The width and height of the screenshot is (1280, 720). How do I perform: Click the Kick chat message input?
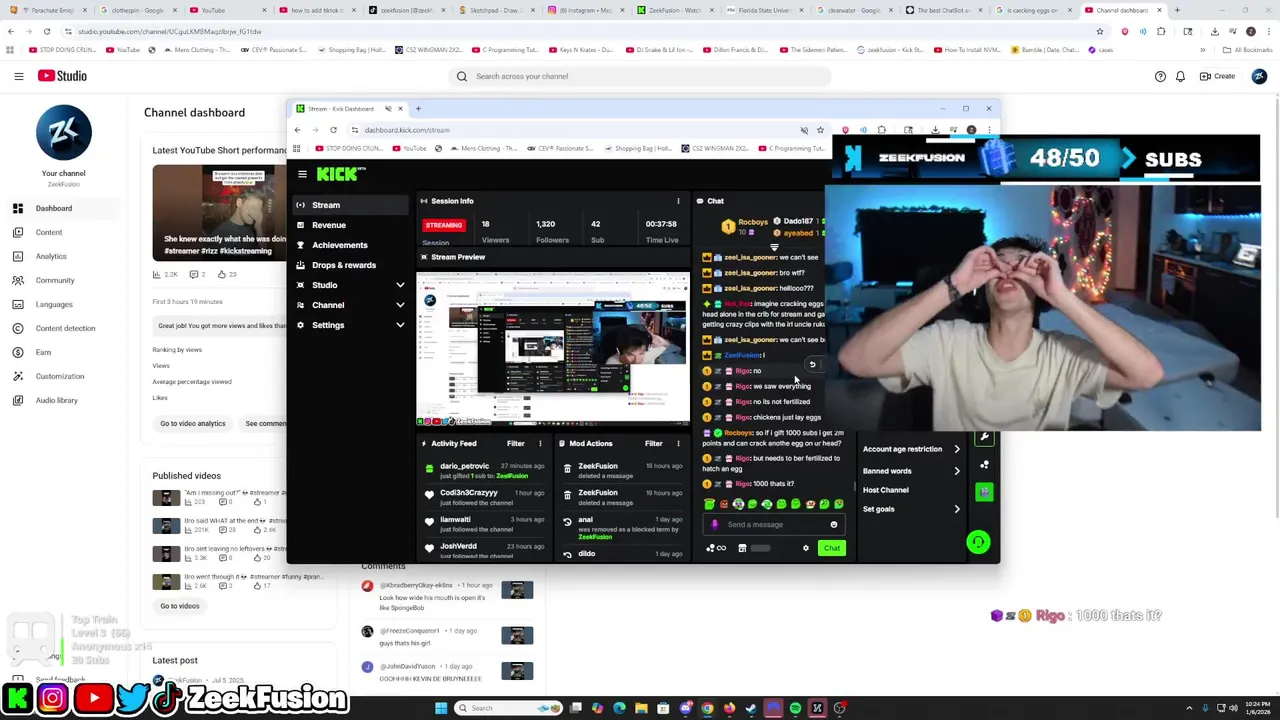pyautogui.click(x=775, y=524)
